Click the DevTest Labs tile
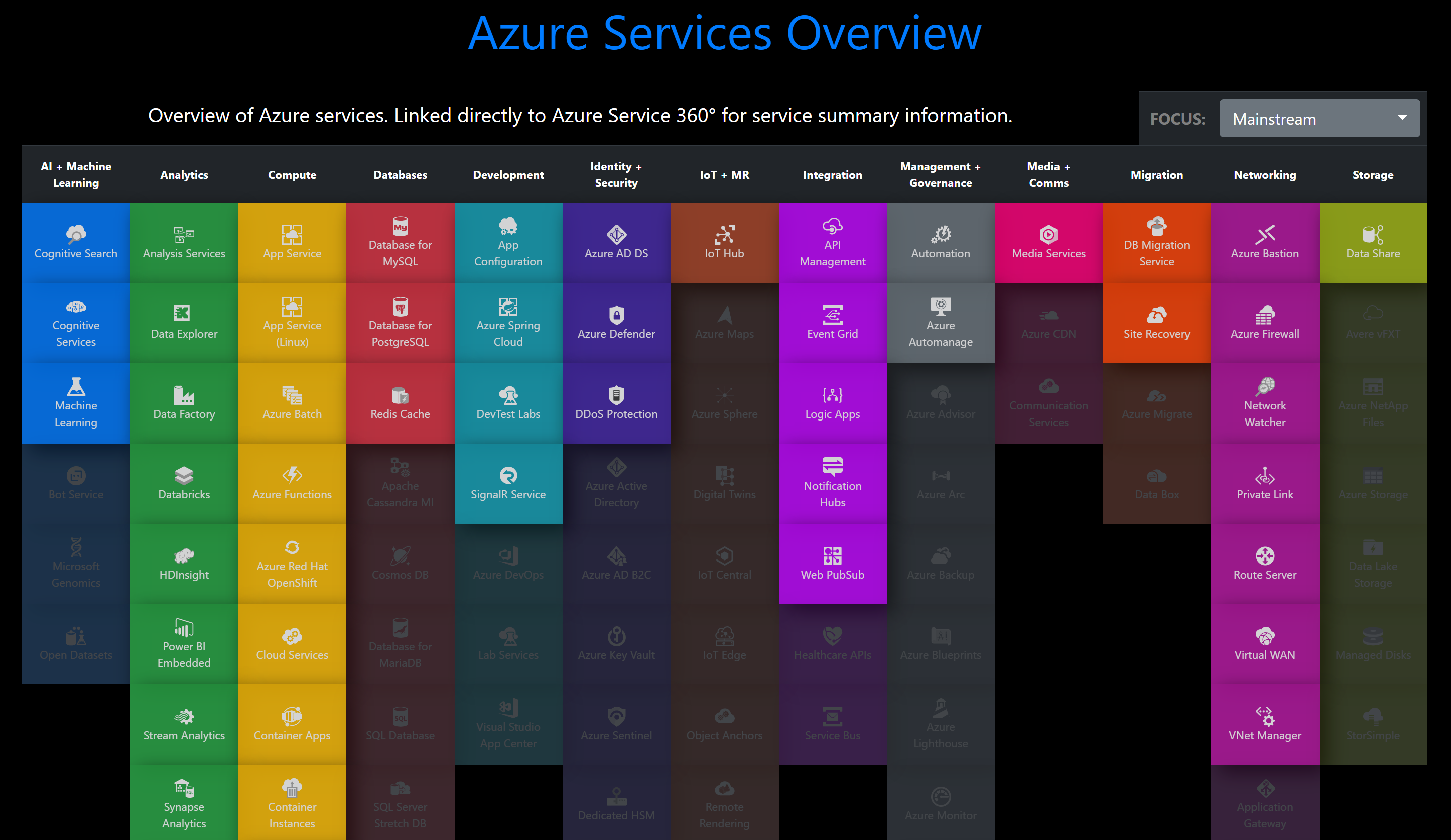Viewport: 1451px width, 840px height. 508,403
